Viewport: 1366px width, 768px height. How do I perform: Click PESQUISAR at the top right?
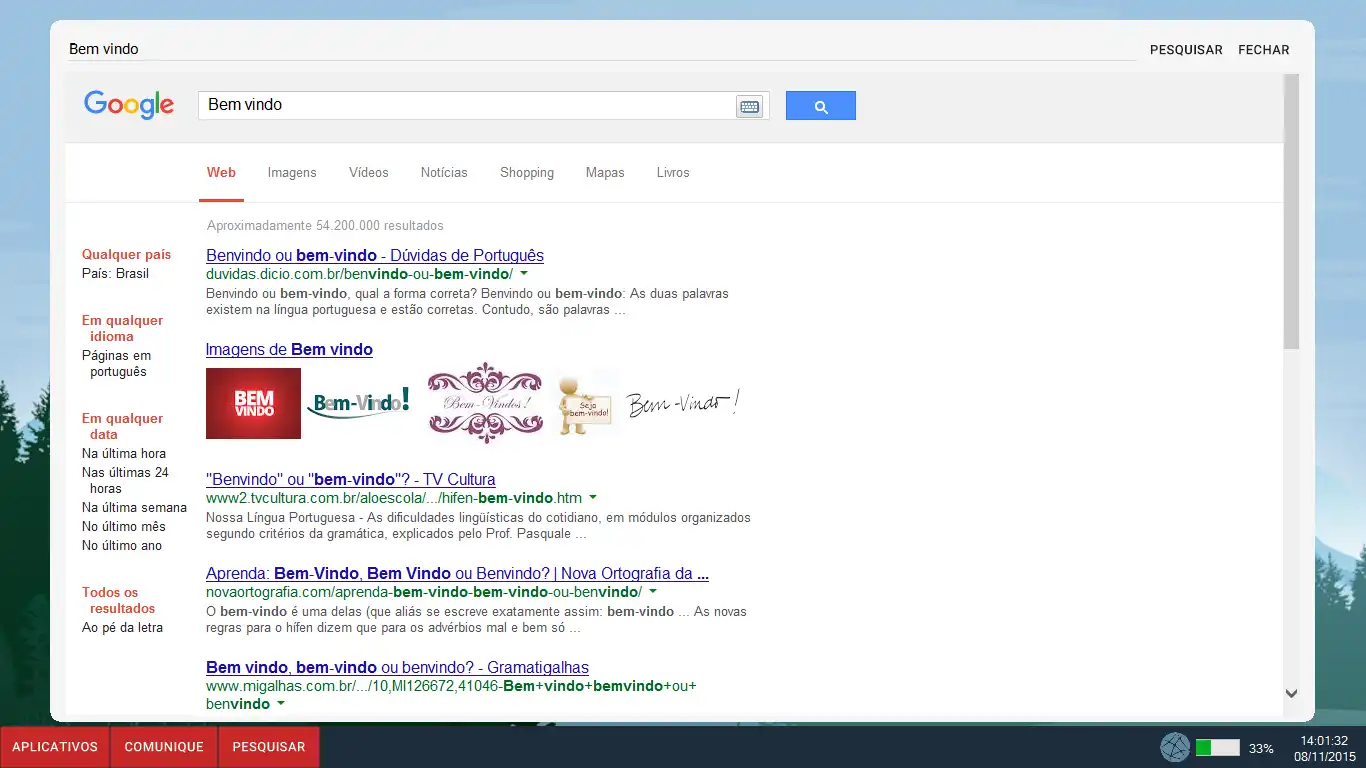[1186, 50]
